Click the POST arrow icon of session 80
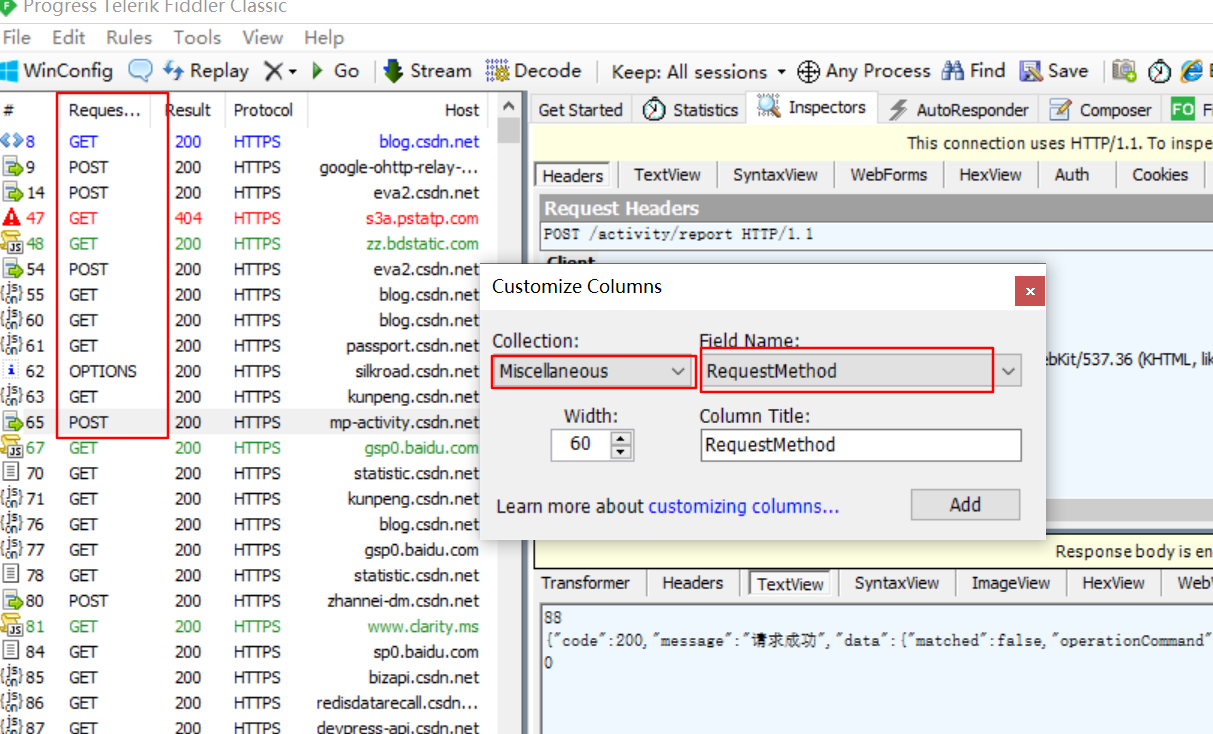This screenshot has height=734, width=1213. pos(12,600)
